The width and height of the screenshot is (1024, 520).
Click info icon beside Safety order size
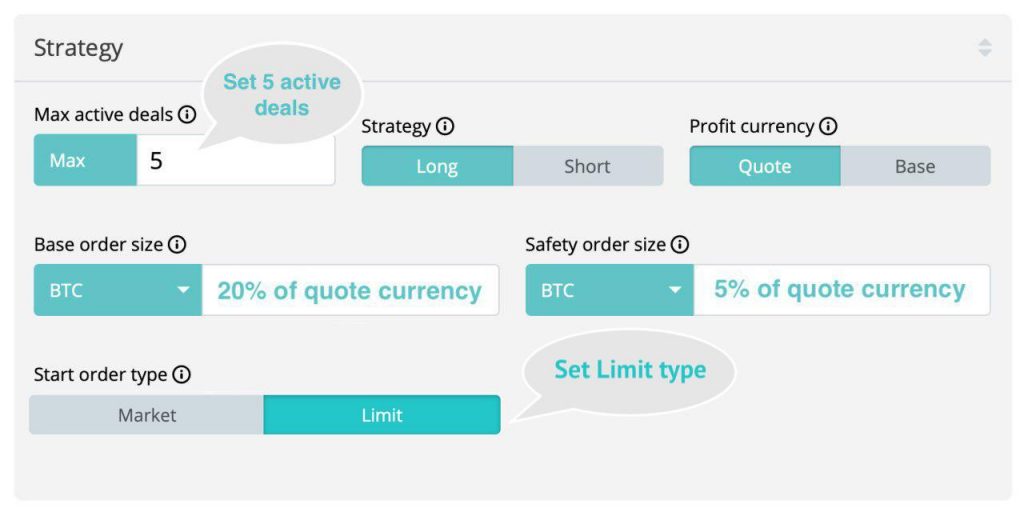pyautogui.click(x=680, y=245)
